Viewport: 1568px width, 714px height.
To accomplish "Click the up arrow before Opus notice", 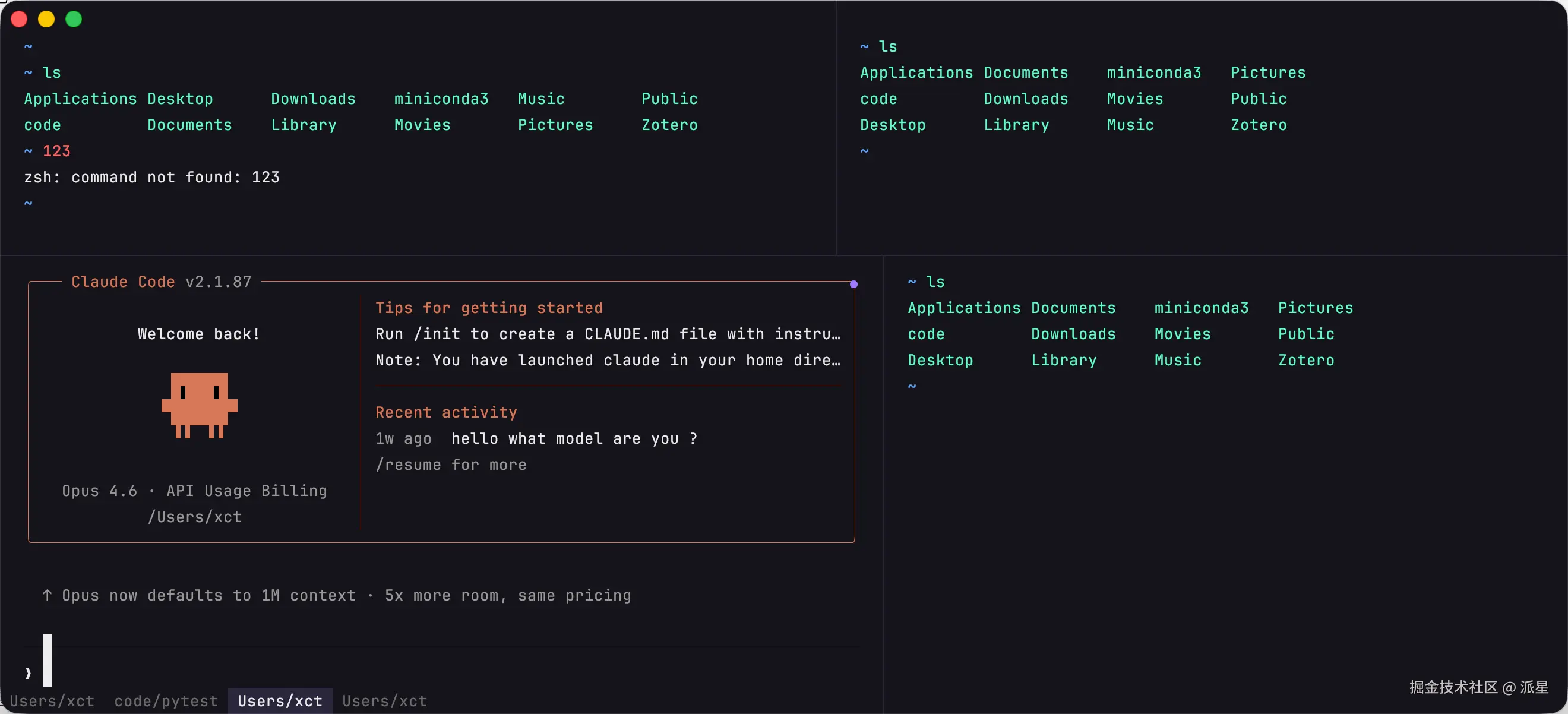I will pyautogui.click(x=47, y=595).
